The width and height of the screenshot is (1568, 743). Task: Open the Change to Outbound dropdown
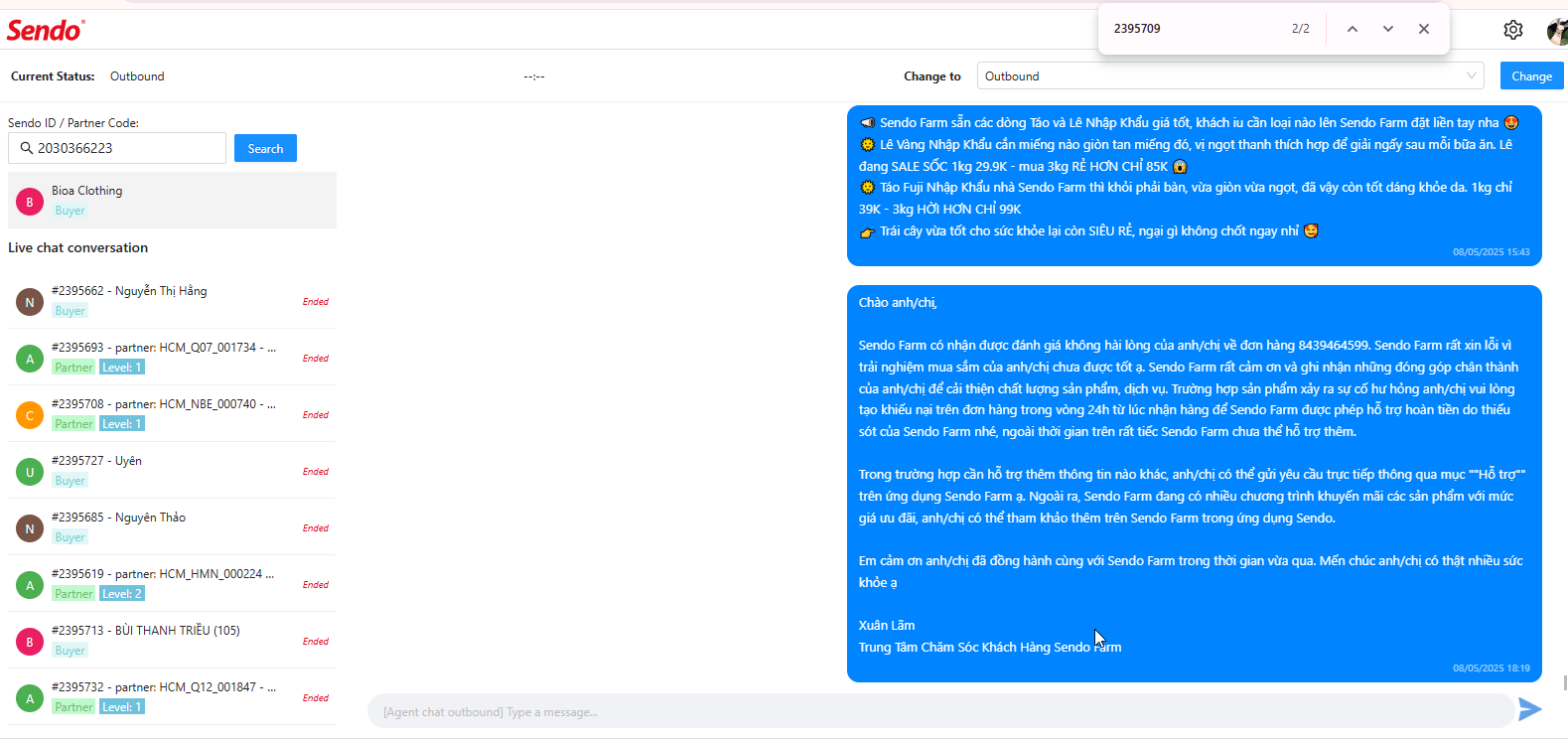[x=1230, y=76]
